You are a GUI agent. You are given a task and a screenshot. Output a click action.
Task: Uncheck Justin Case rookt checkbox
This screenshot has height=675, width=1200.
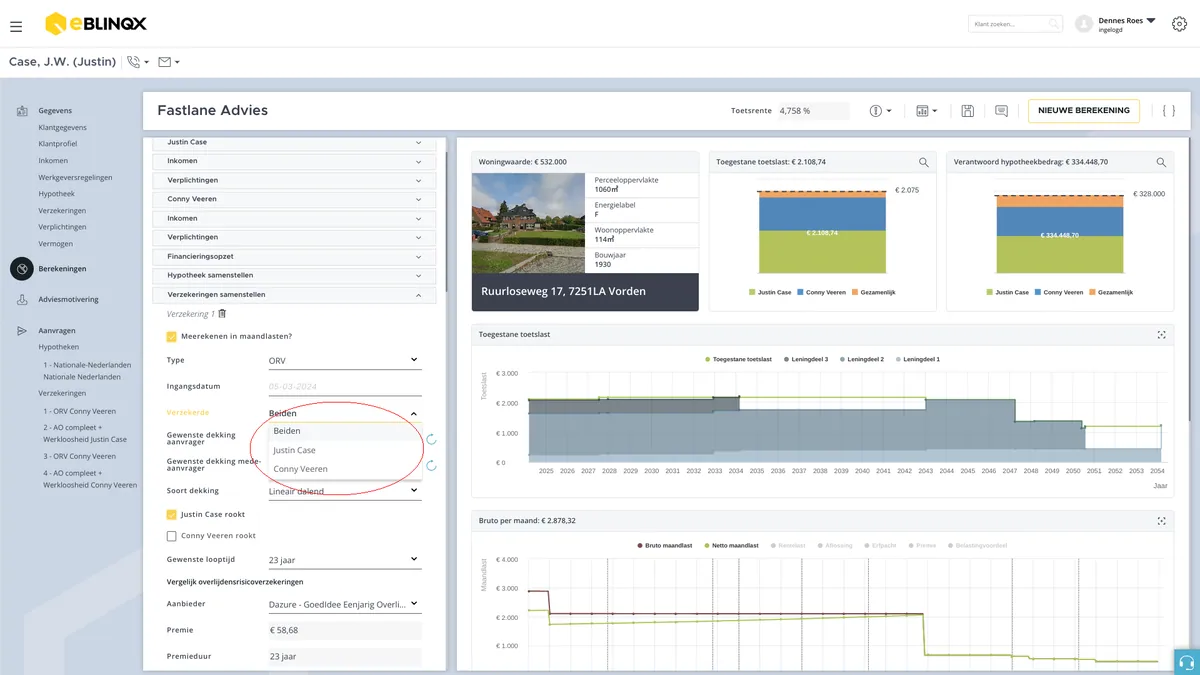tap(172, 515)
